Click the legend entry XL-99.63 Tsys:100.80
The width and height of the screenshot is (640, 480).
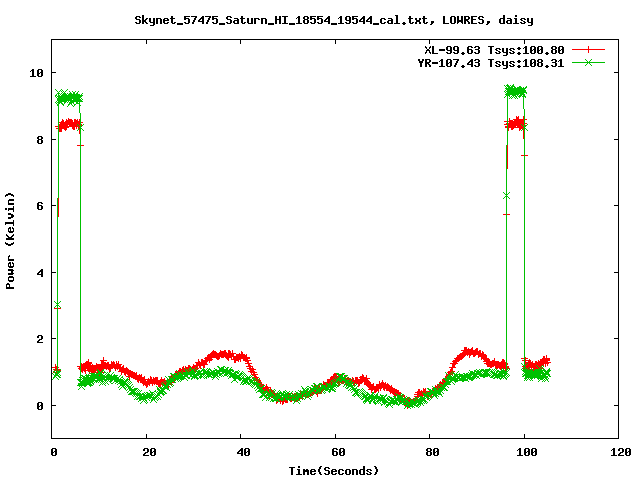pos(494,50)
